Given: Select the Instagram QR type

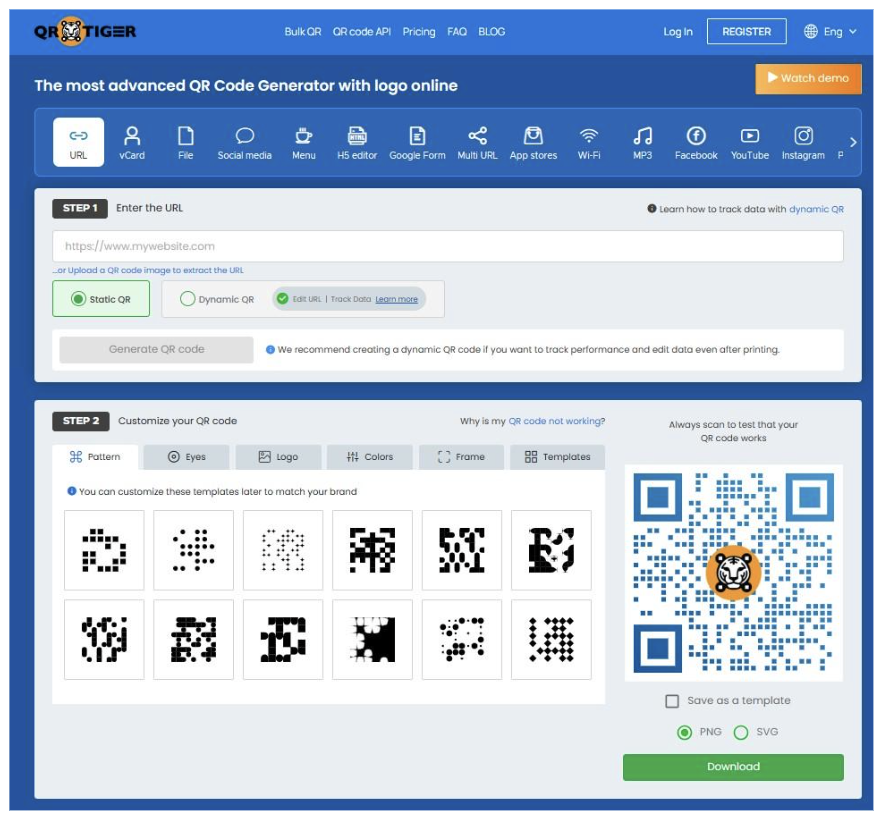Looking at the screenshot, I should click(803, 143).
